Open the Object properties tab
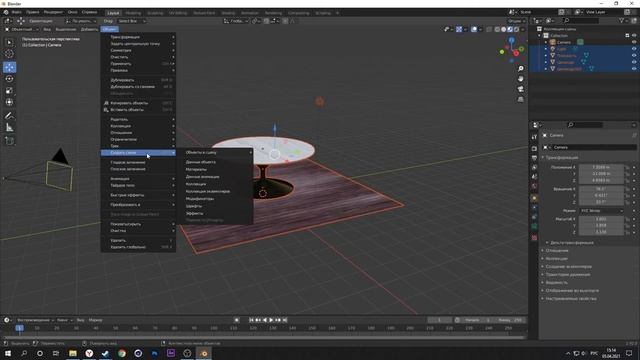Screen dimensions: 640x360 coord(534,198)
